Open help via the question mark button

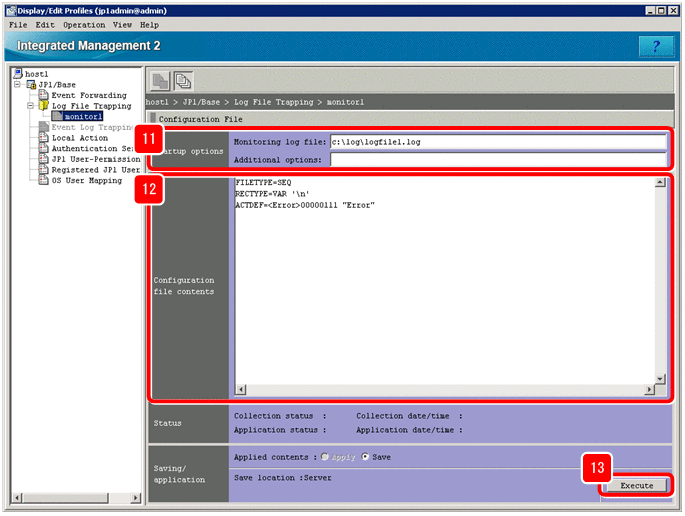(654, 47)
